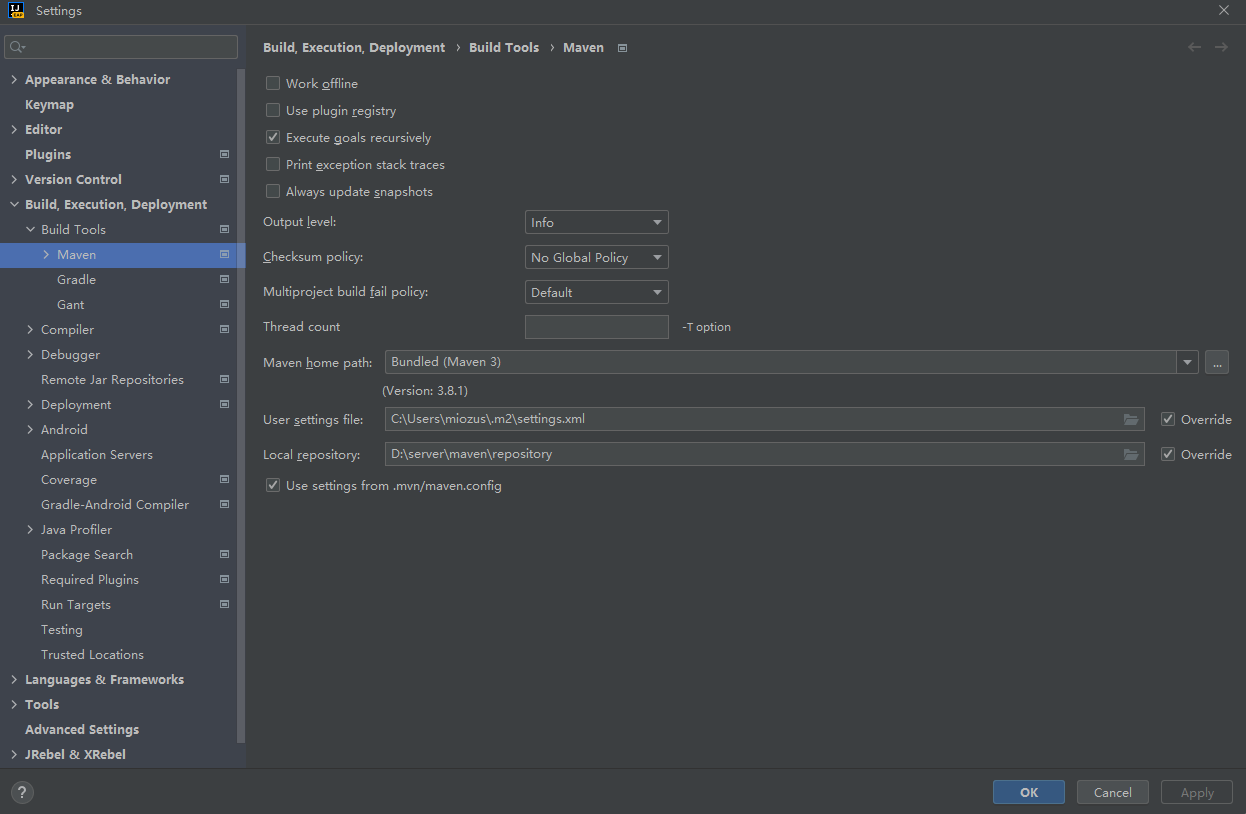The height and width of the screenshot is (814, 1246).
Task: Expand the Java Profiler node
Action: 30,529
